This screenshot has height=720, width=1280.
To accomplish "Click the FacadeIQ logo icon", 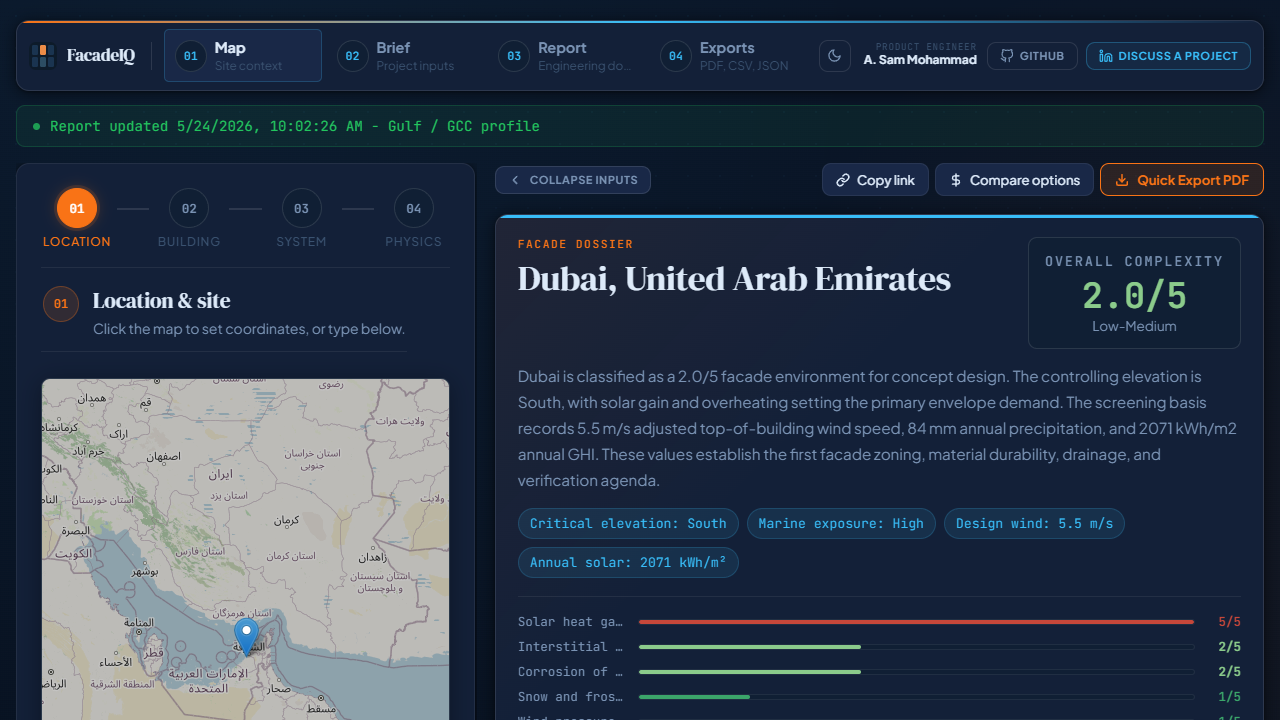I will [x=42, y=56].
